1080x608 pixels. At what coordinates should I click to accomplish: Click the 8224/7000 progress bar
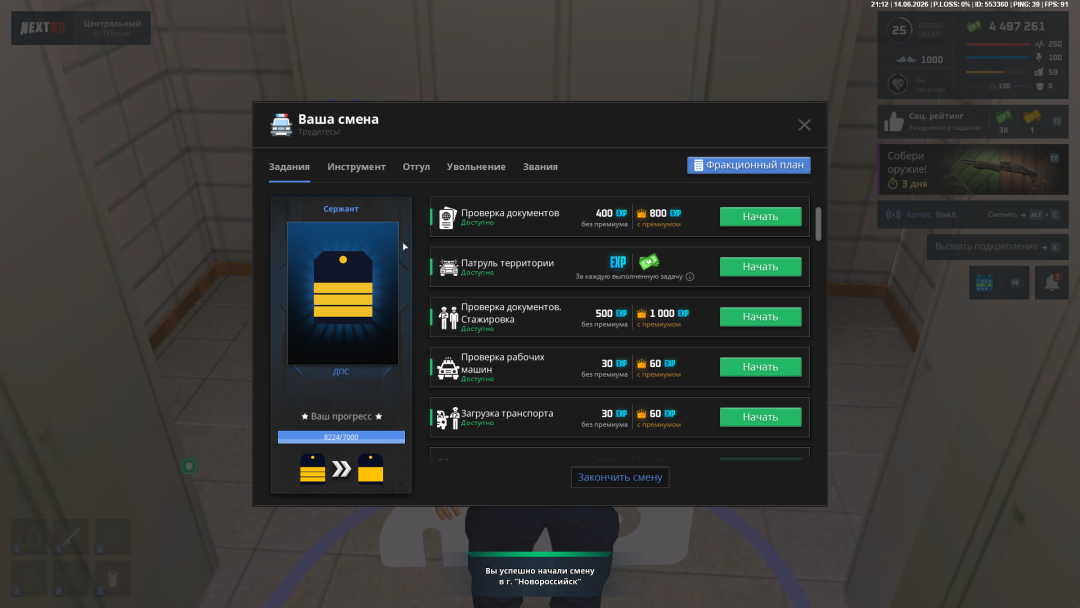point(341,437)
